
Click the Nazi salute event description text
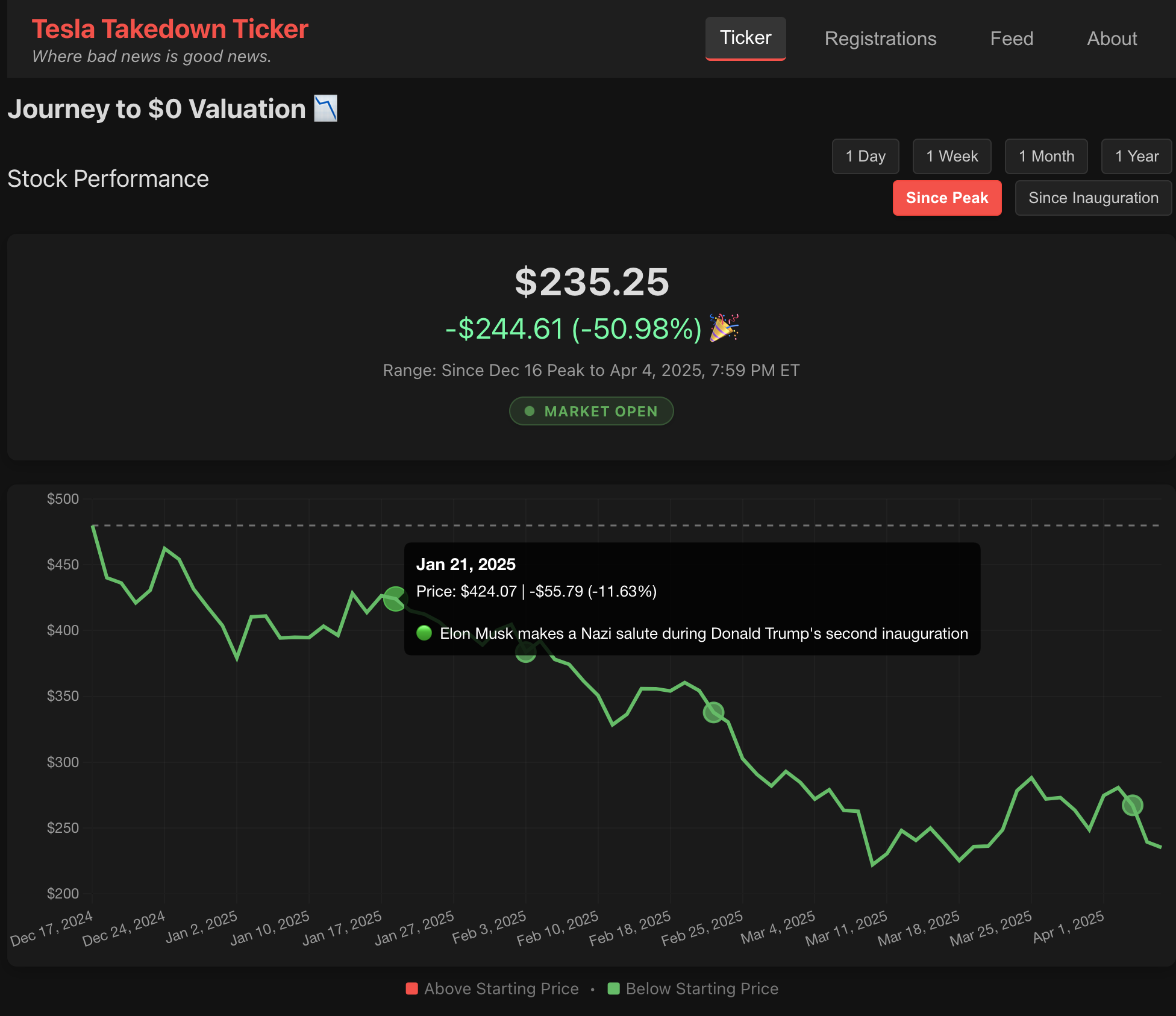(x=704, y=633)
